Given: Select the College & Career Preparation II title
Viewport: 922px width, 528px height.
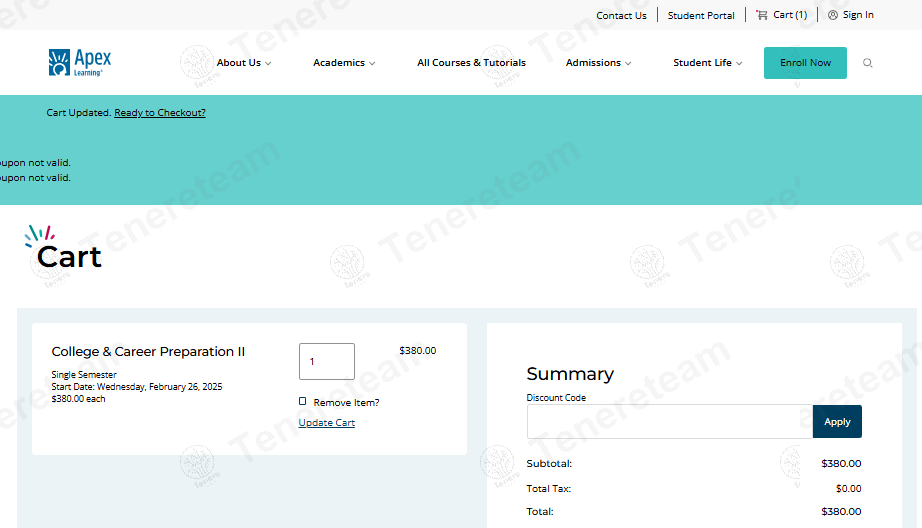Looking at the screenshot, I should [x=148, y=352].
